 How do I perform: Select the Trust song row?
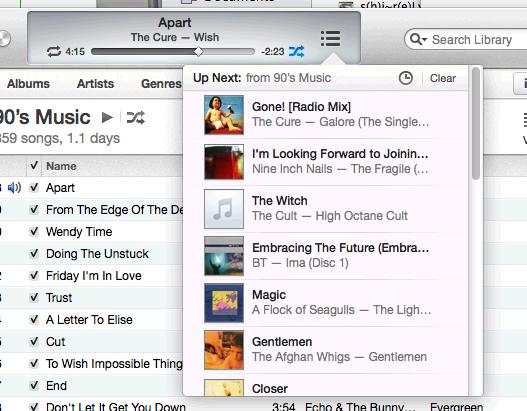pyautogui.click(x=91, y=297)
